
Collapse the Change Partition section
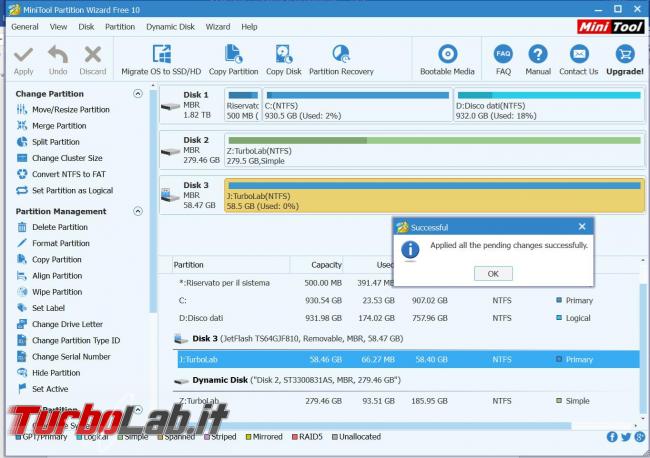click(138, 94)
